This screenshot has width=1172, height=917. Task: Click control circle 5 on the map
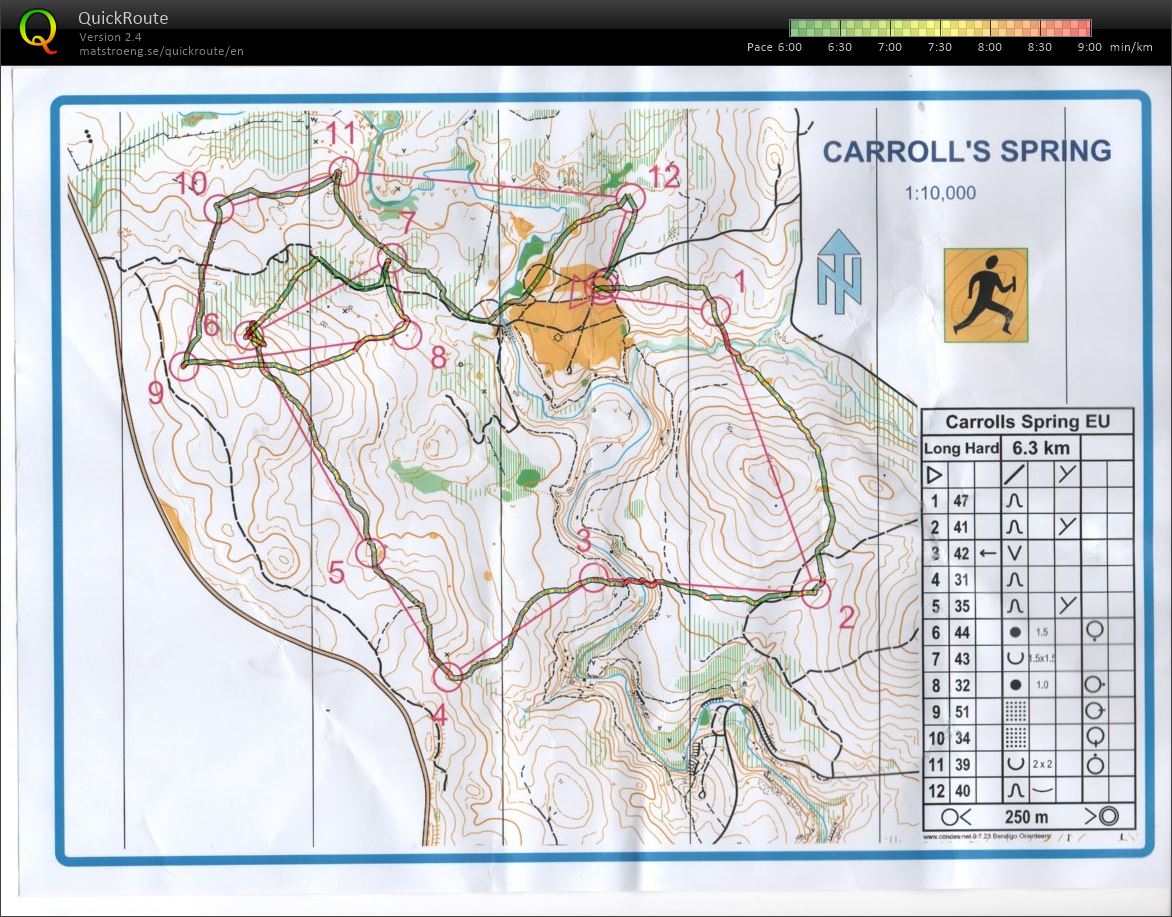[371, 551]
